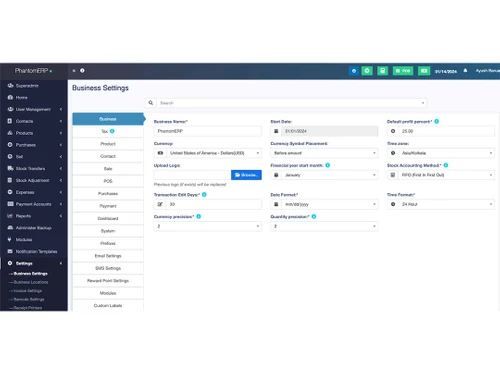Expand the Stock Adjustment sidebar menu

pos(33,180)
